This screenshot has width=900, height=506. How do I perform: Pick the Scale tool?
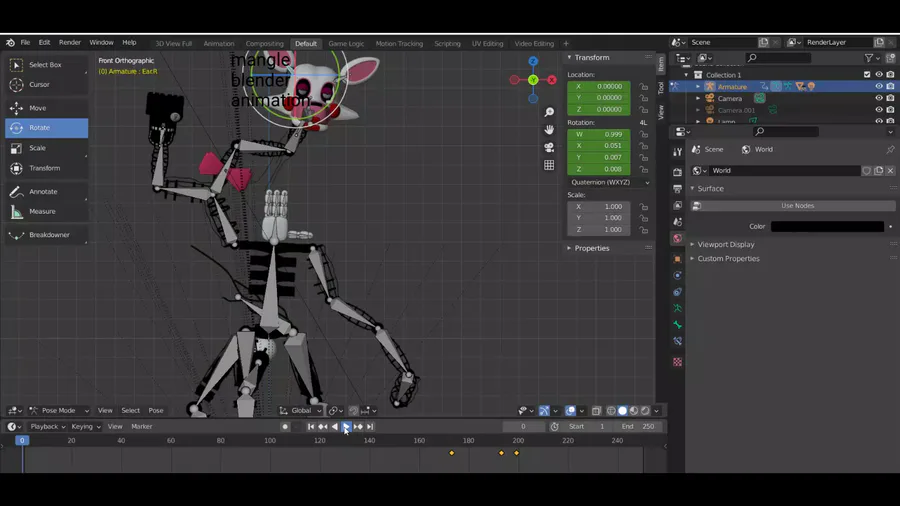point(46,148)
